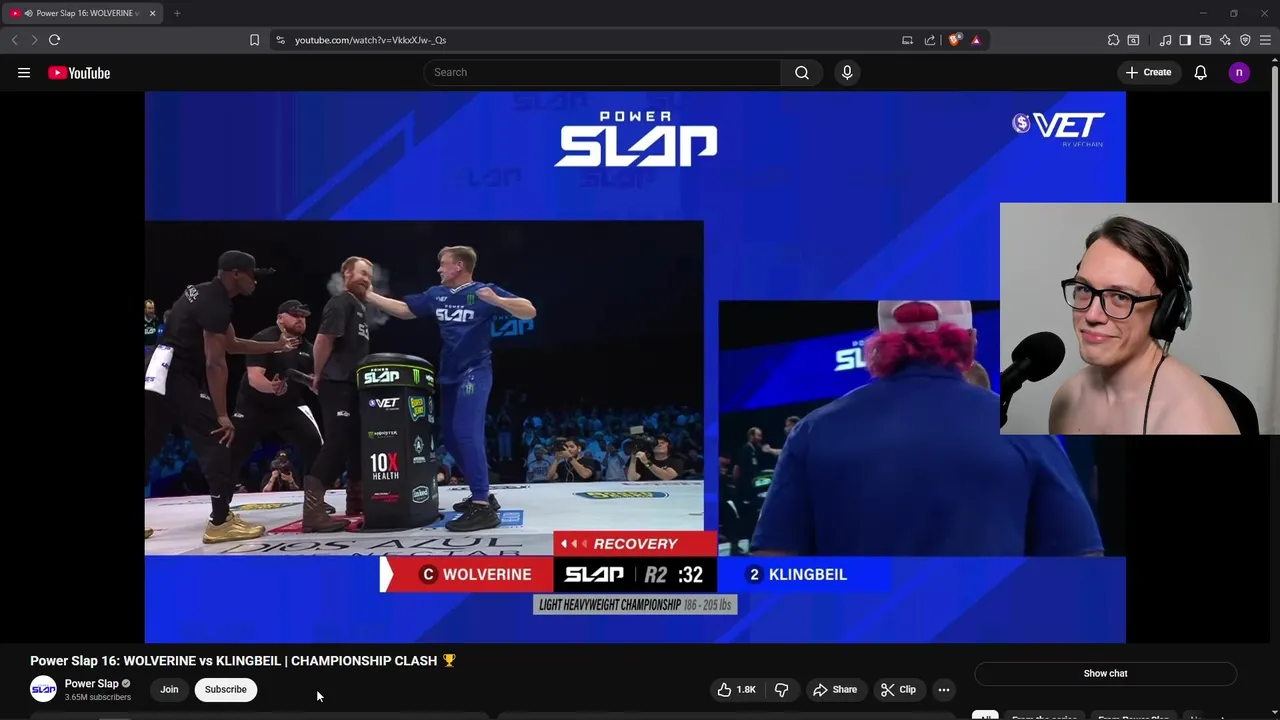1280x720 pixels.
Task: Close the Power Slap 16 tab
Action: 153,13
